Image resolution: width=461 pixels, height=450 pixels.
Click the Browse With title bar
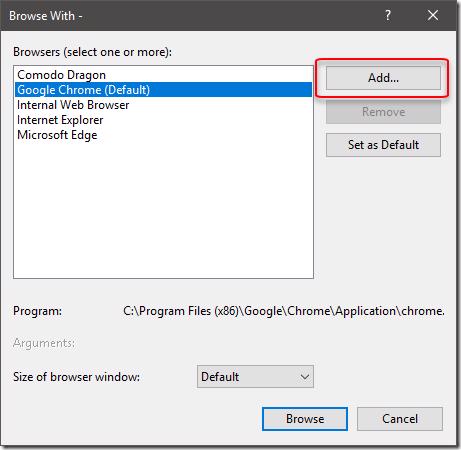pos(200,15)
